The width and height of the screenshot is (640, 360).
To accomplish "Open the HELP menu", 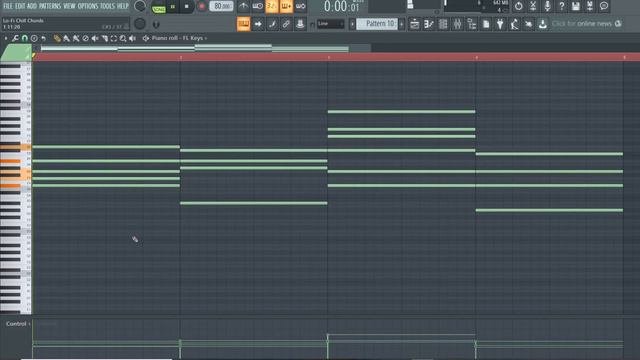I will click(x=123, y=6).
